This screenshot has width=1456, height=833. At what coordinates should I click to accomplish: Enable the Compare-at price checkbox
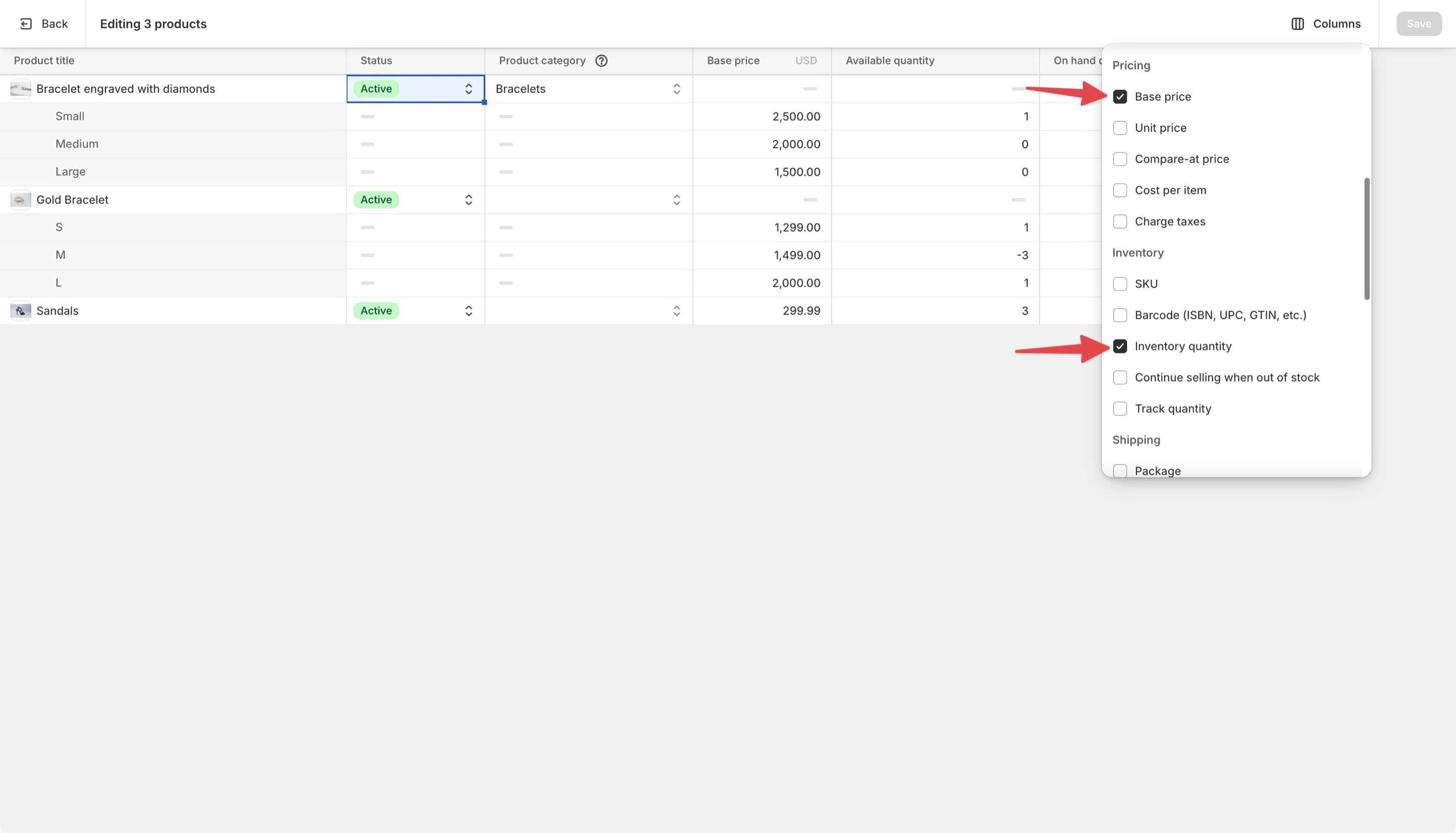pyautogui.click(x=1120, y=159)
